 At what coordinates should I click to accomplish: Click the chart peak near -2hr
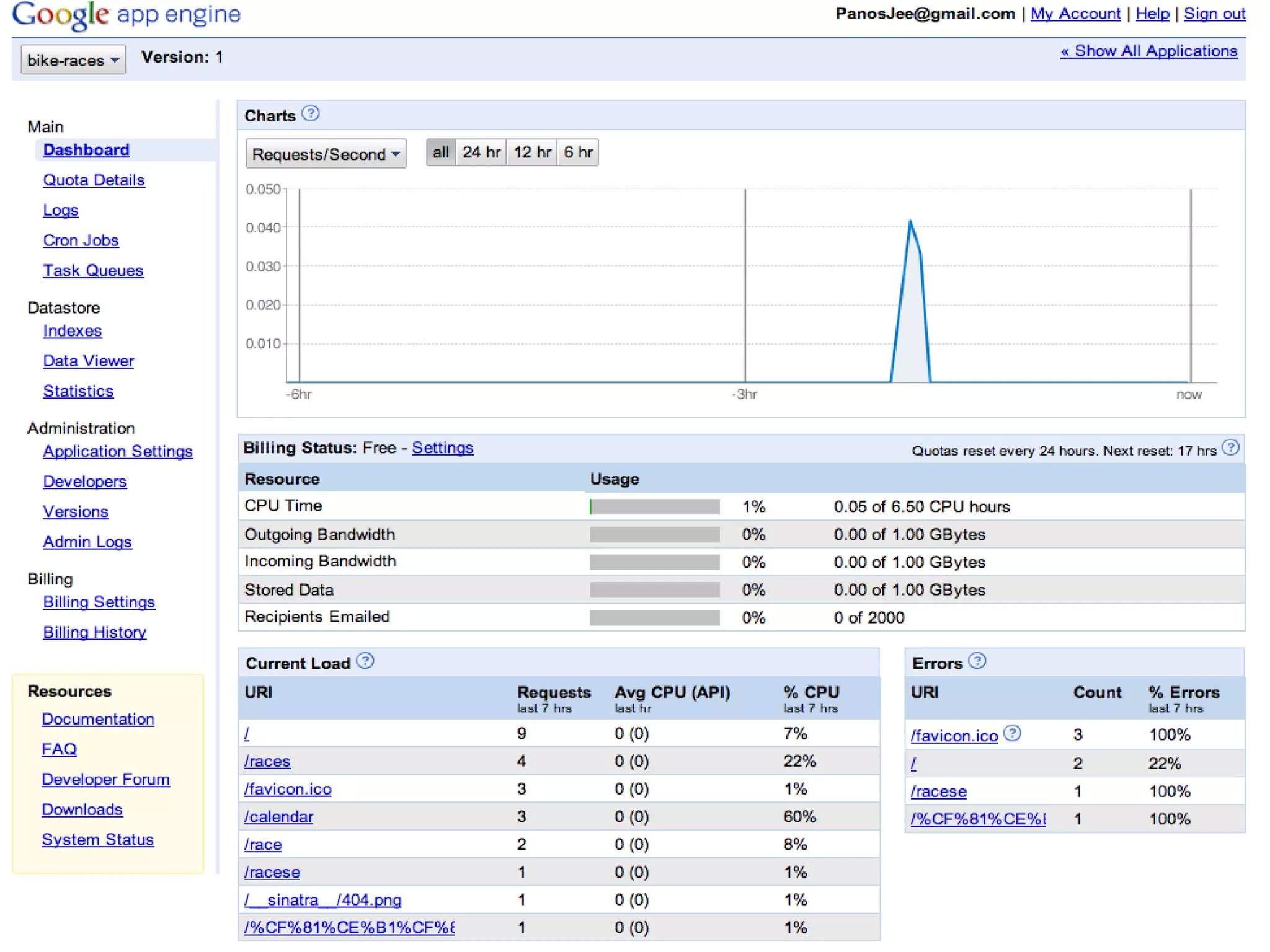pos(910,222)
